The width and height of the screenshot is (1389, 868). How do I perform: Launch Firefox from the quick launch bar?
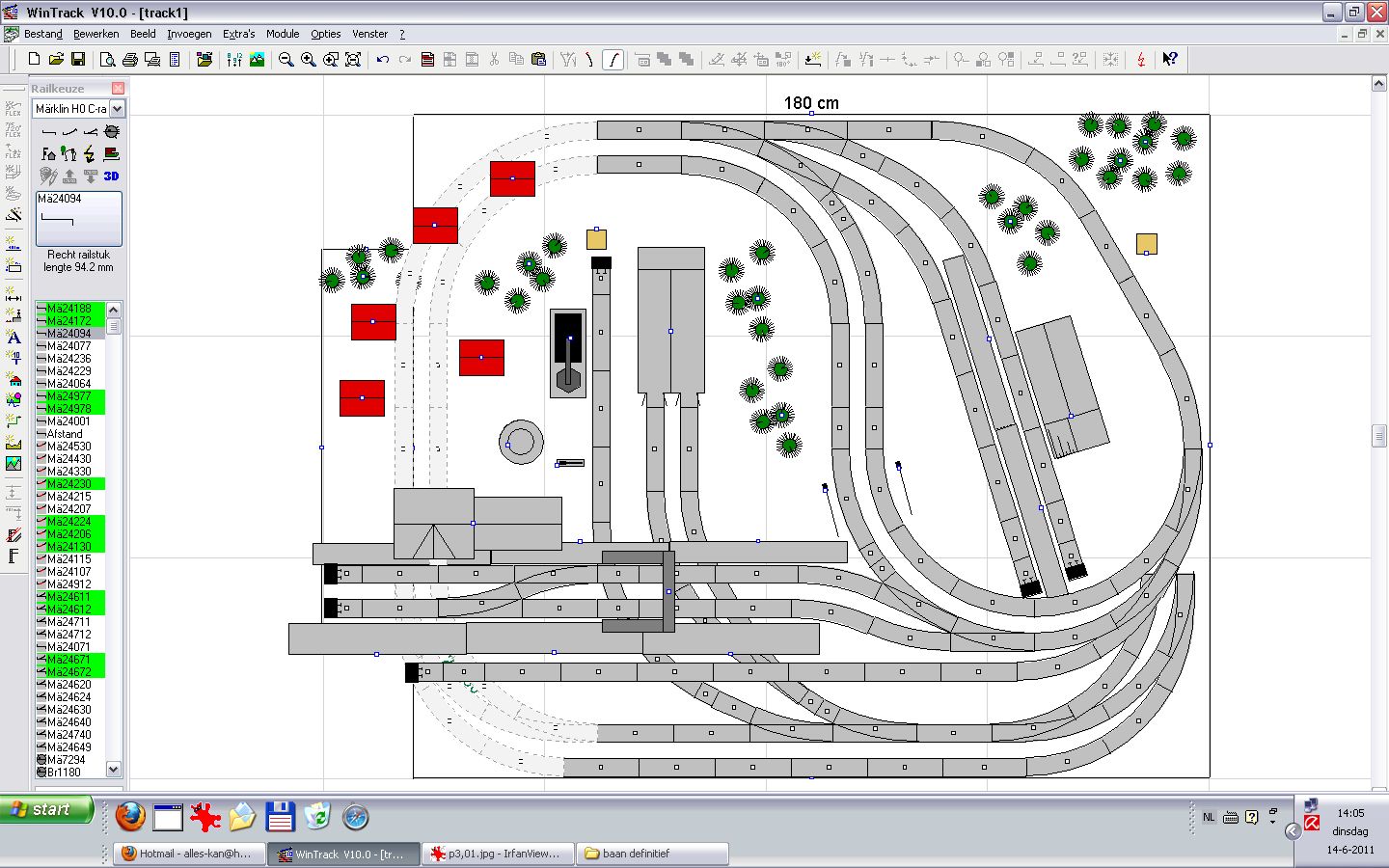130,817
